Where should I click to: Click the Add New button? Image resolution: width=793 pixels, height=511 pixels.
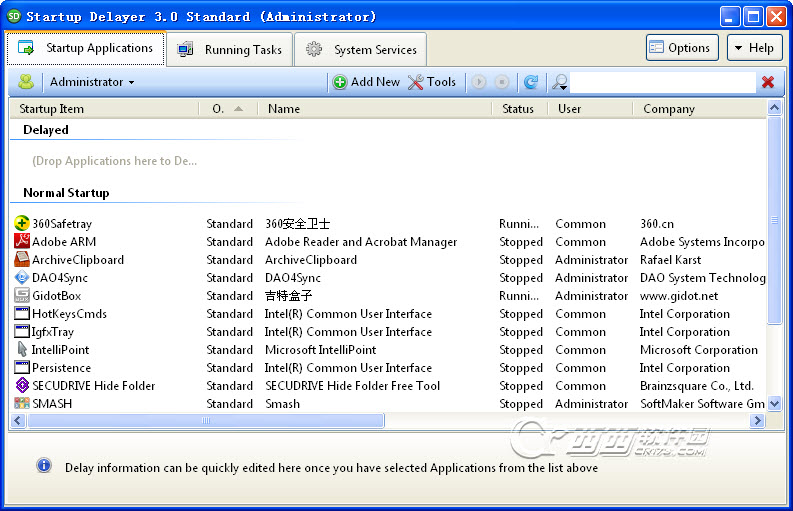366,82
